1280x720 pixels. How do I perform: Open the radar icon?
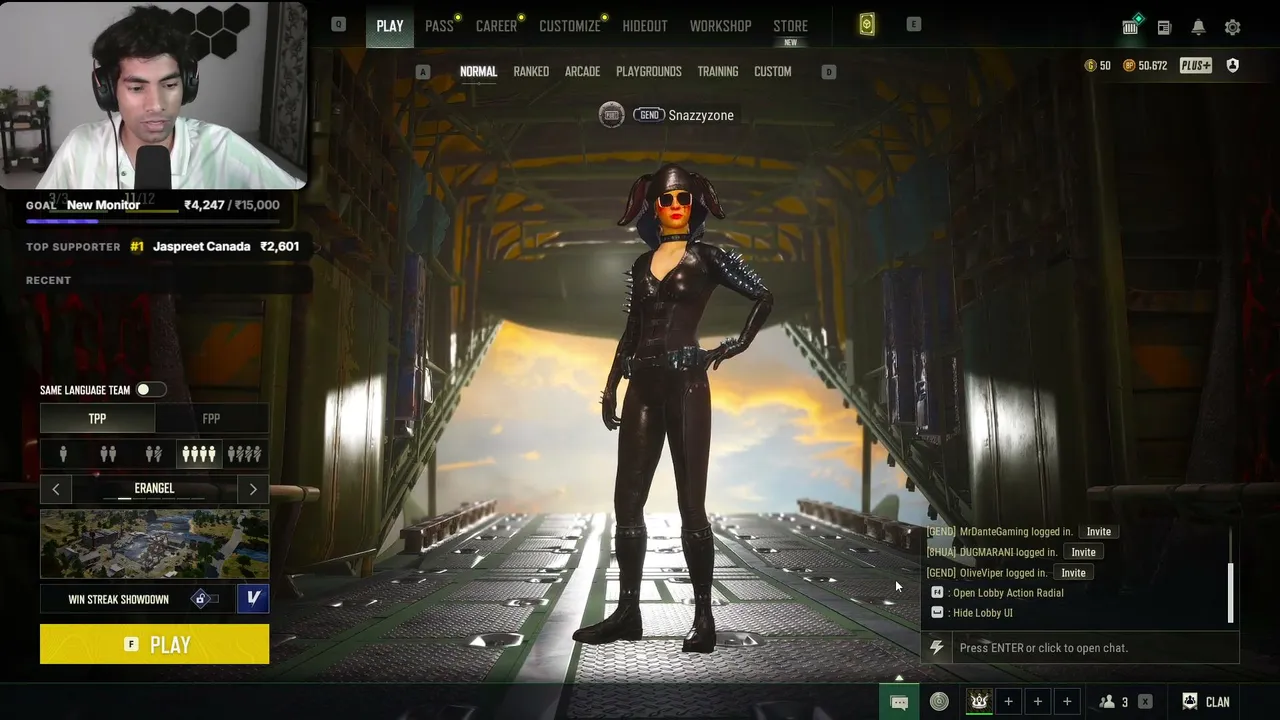[939, 702]
